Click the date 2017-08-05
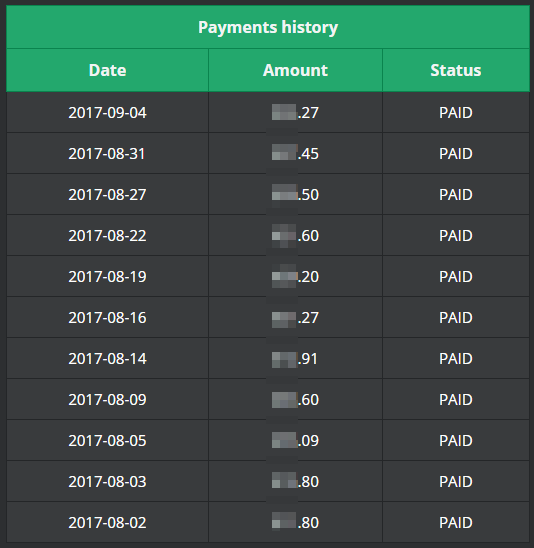534x548 pixels. click(107, 441)
